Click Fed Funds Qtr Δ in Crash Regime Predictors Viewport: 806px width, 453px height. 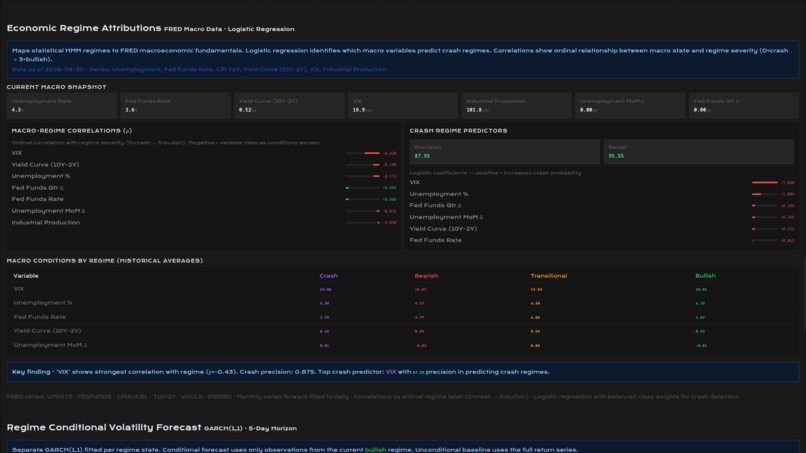point(602,205)
